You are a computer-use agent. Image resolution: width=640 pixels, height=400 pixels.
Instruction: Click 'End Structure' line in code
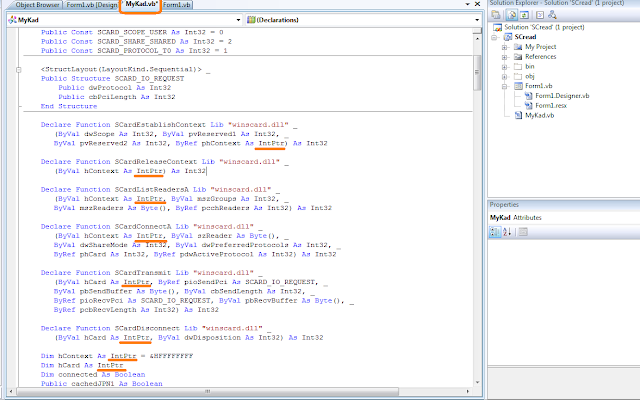pyautogui.click(x=69, y=106)
